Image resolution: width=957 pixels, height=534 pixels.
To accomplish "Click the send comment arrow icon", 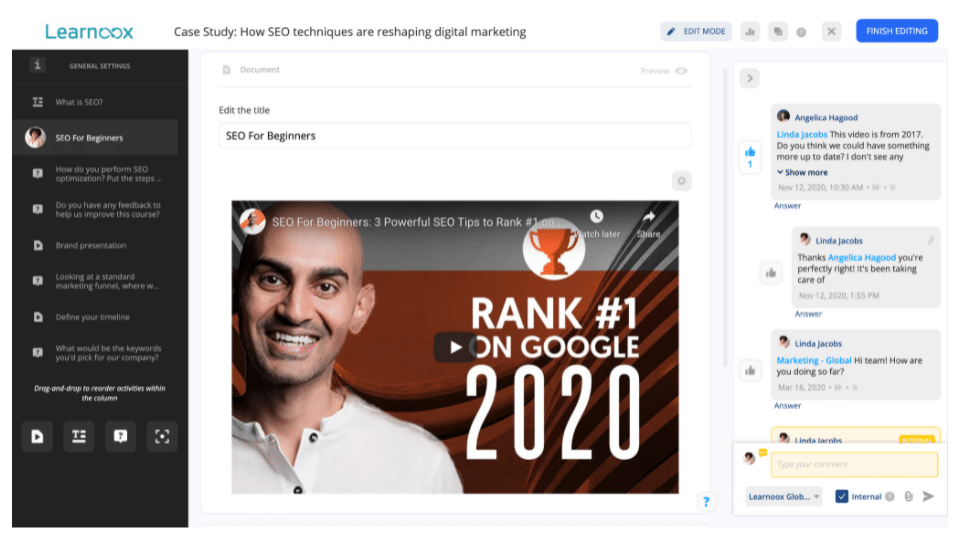I will (928, 497).
